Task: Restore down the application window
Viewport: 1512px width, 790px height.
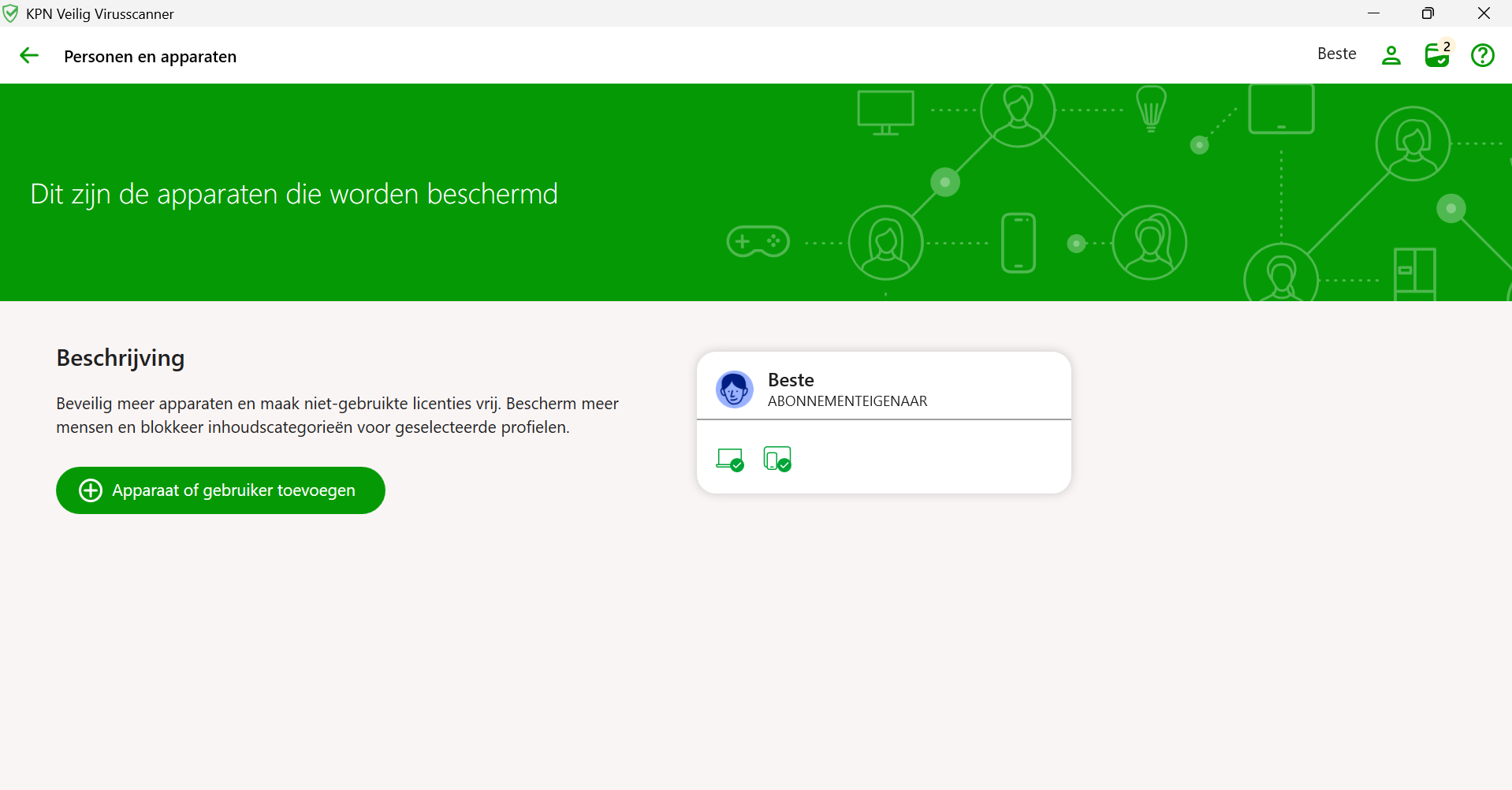Action: click(1428, 13)
